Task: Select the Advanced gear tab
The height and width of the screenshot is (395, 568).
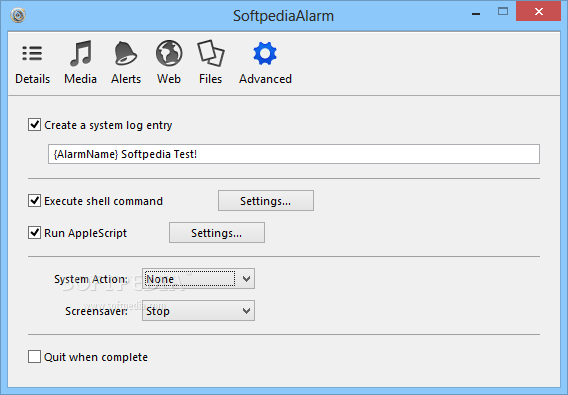Action: 265,63
